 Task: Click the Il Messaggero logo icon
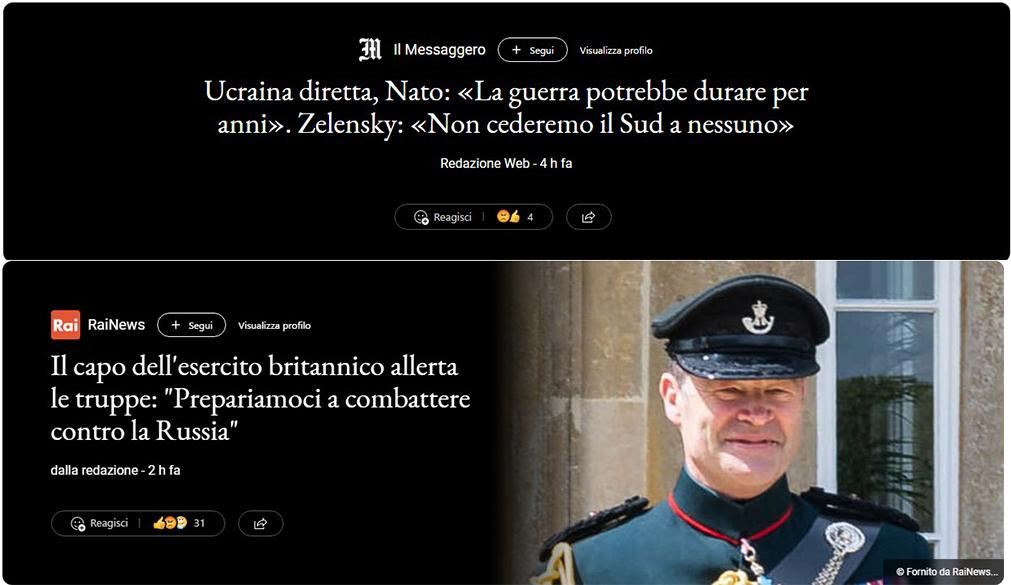pos(370,50)
